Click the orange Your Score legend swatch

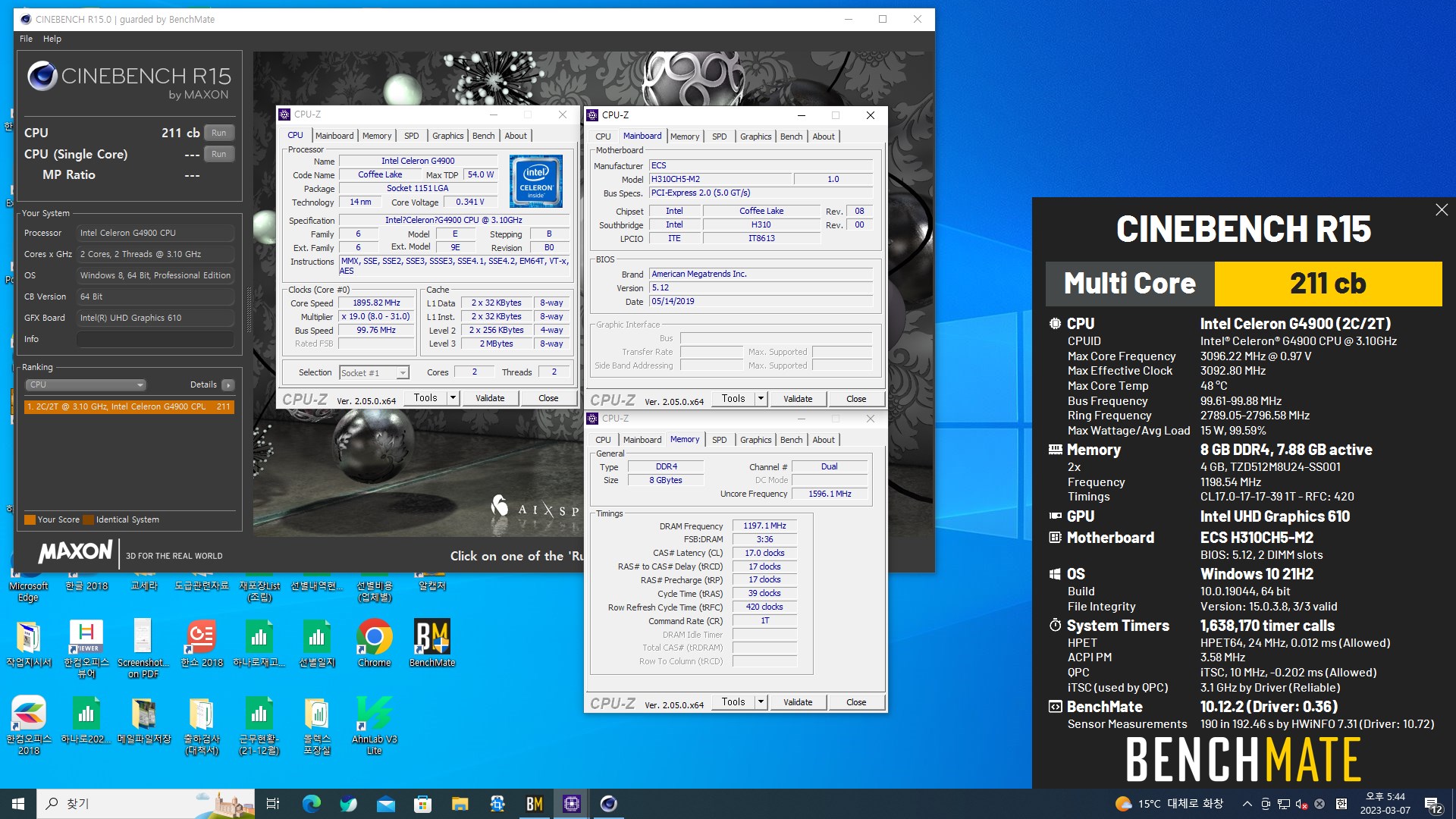point(30,520)
